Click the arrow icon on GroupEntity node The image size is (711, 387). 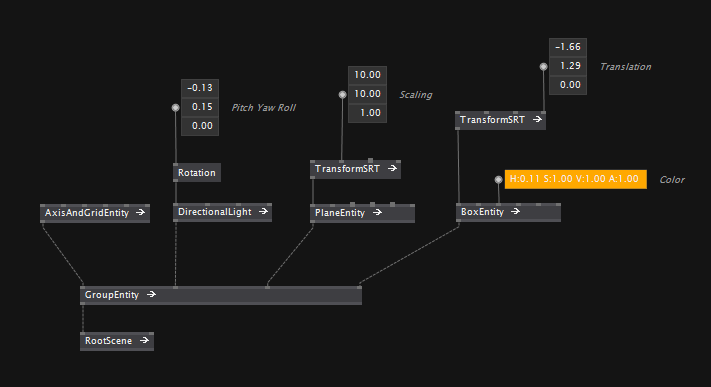(x=151, y=294)
